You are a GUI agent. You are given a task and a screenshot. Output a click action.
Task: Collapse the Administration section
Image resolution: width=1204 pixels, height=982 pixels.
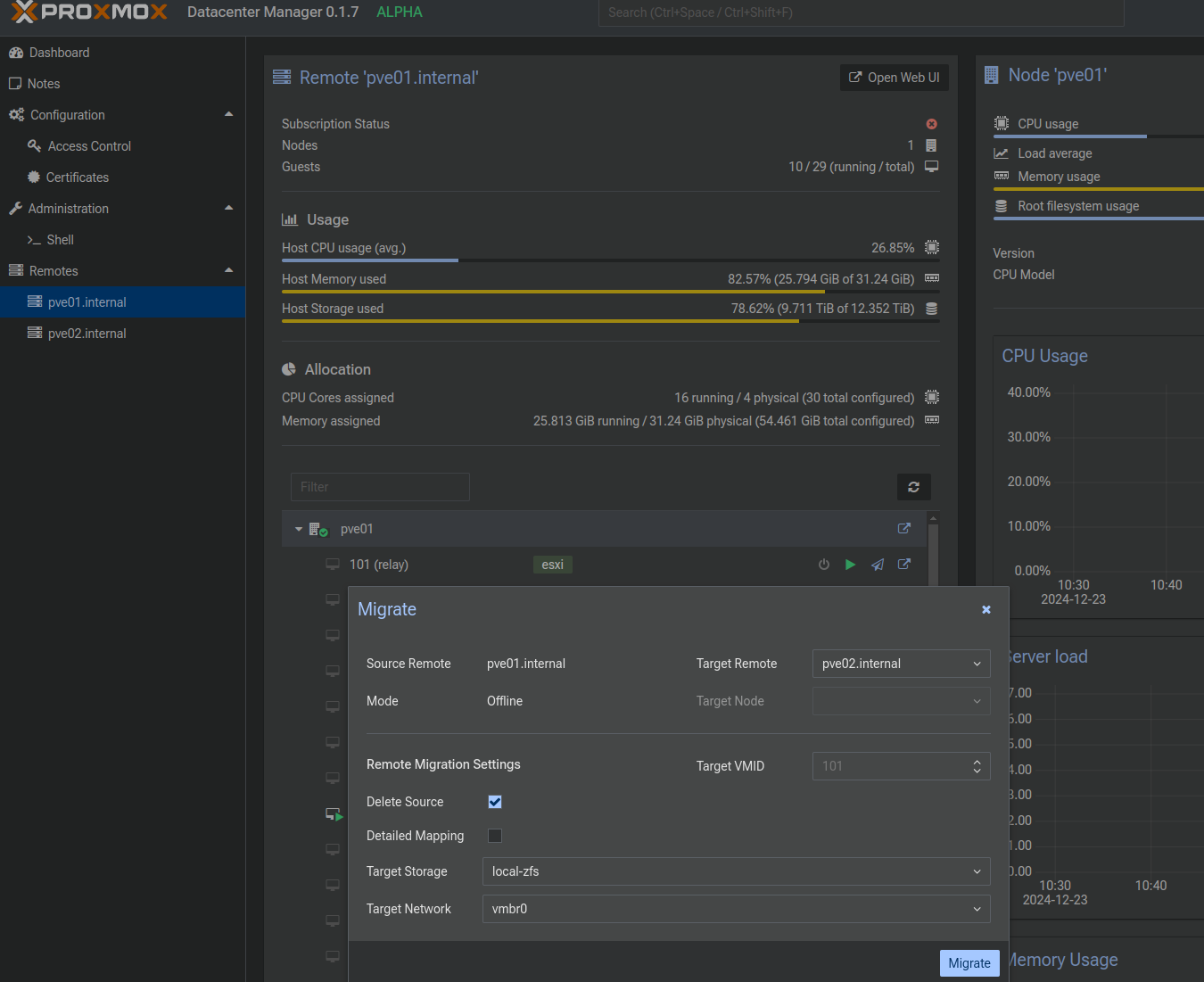tap(228, 208)
